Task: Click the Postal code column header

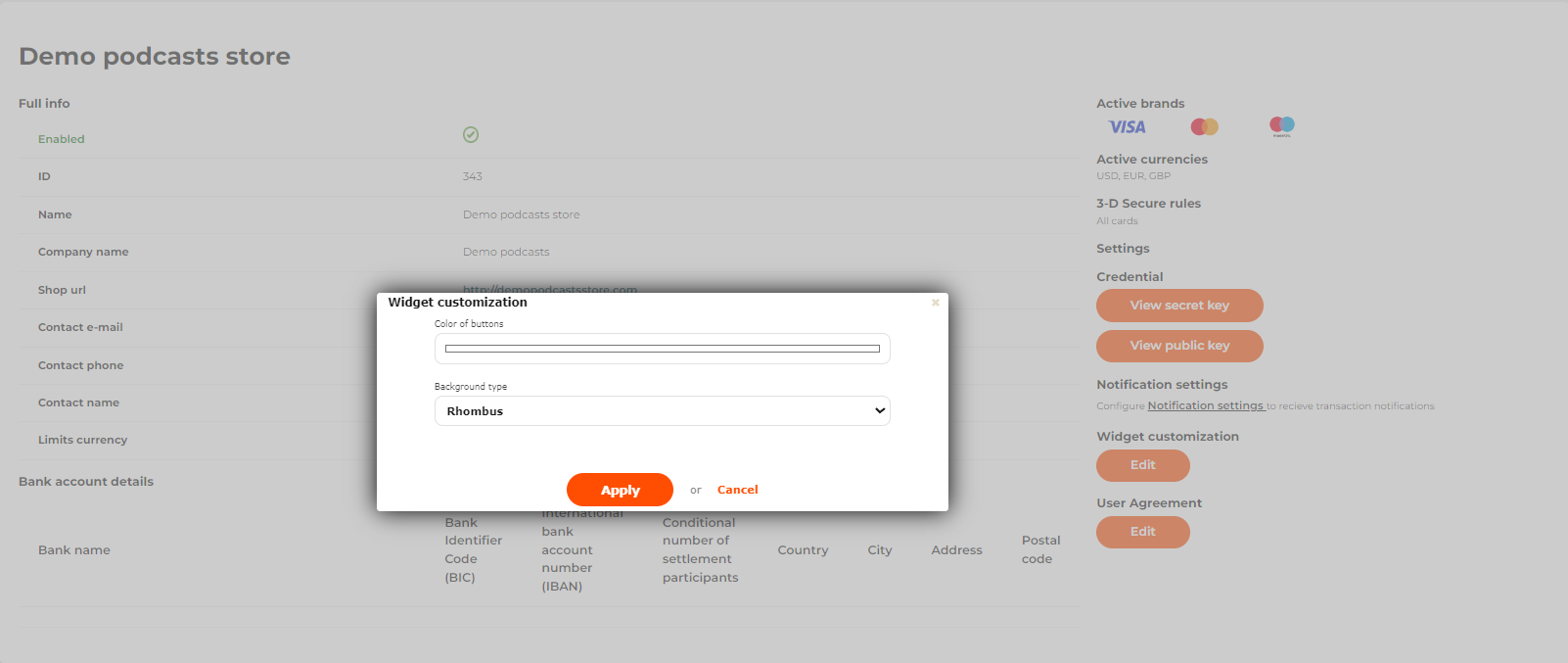Action: [1041, 549]
